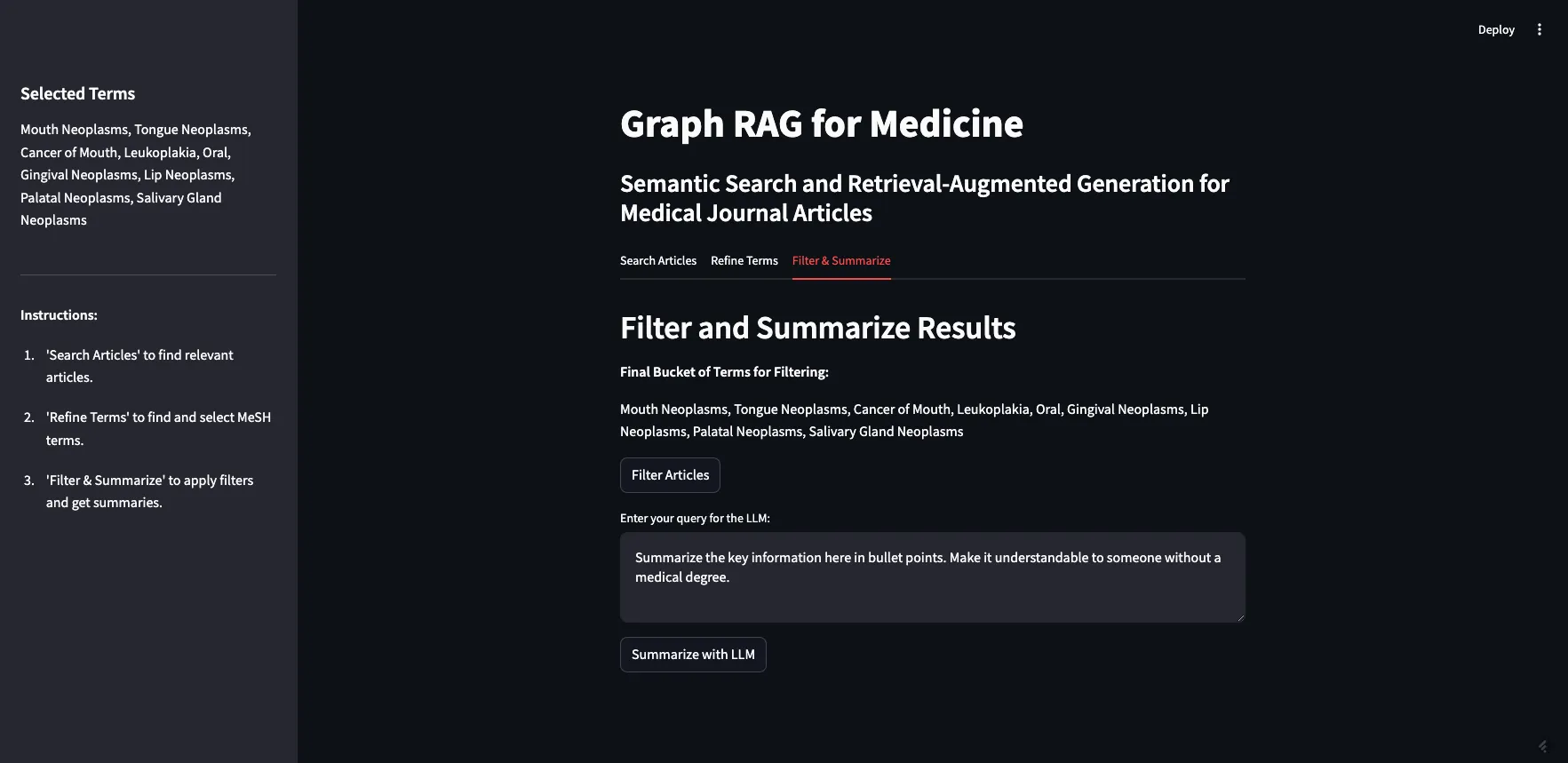The width and height of the screenshot is (1568, 763).
Task: Click the Deploy button
Action: [1496, 29]
